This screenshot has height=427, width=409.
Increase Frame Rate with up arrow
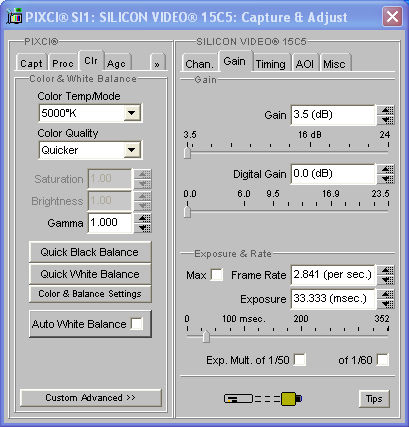[386, 270]
